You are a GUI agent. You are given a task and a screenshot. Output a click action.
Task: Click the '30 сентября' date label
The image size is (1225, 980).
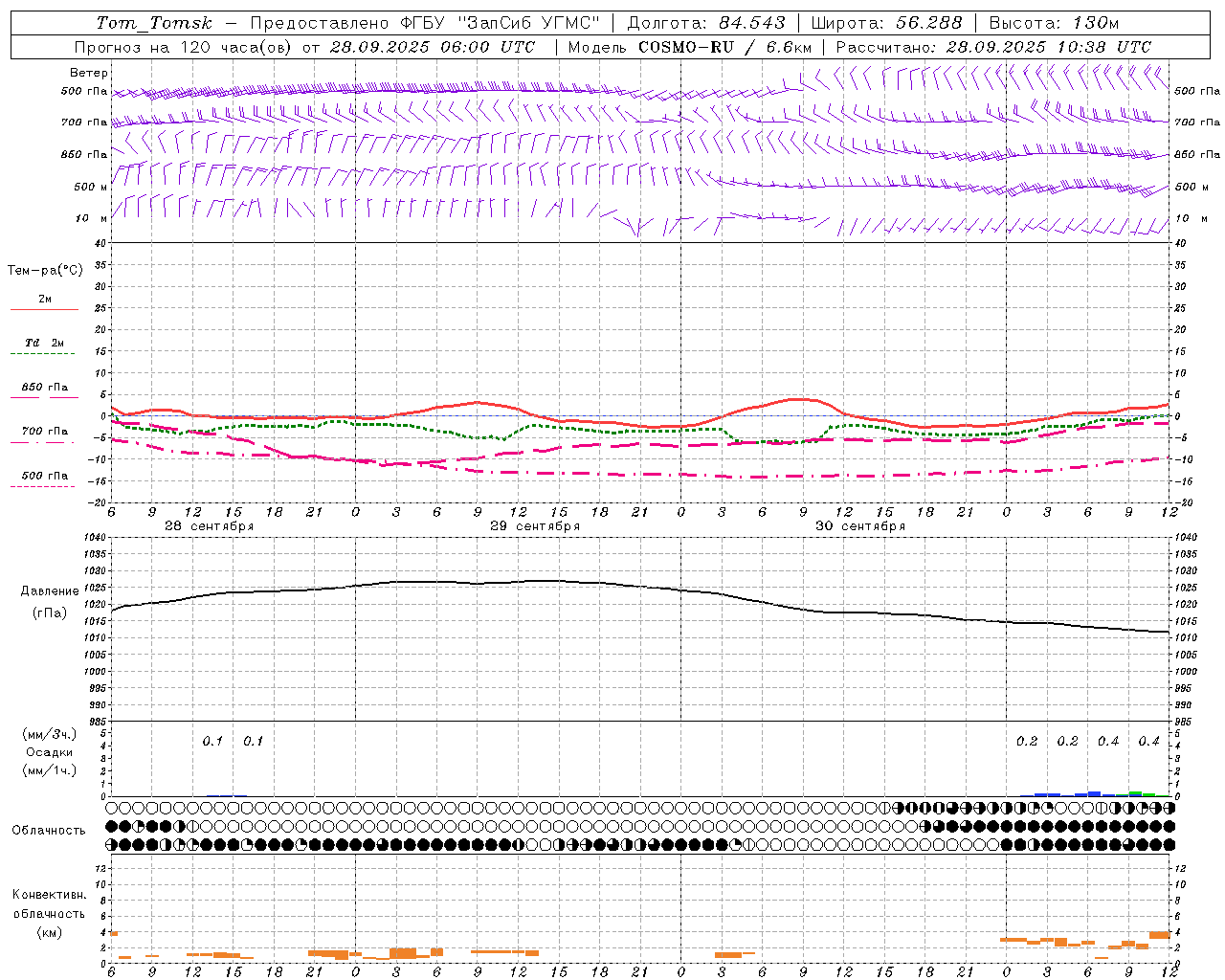[x=860, y=526]
